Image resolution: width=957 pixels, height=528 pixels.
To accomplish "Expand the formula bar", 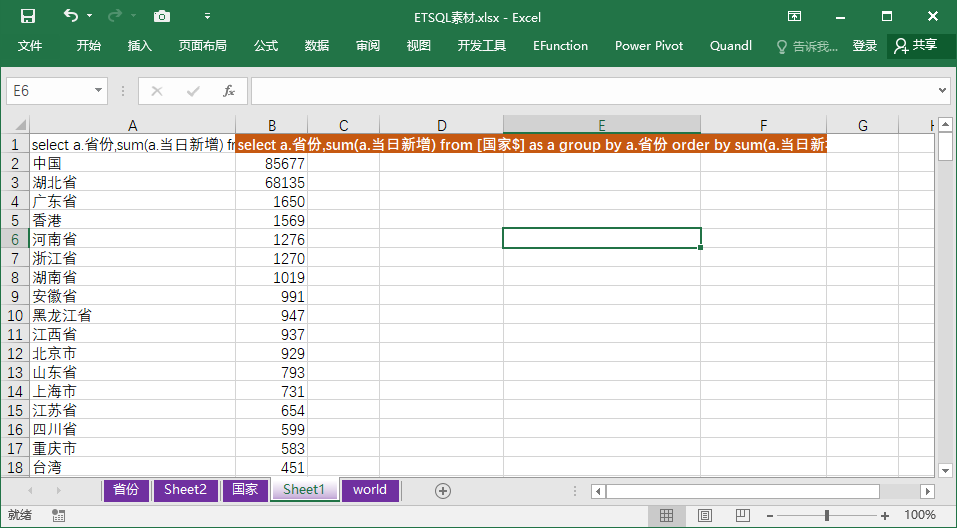I will click(942, 91).
